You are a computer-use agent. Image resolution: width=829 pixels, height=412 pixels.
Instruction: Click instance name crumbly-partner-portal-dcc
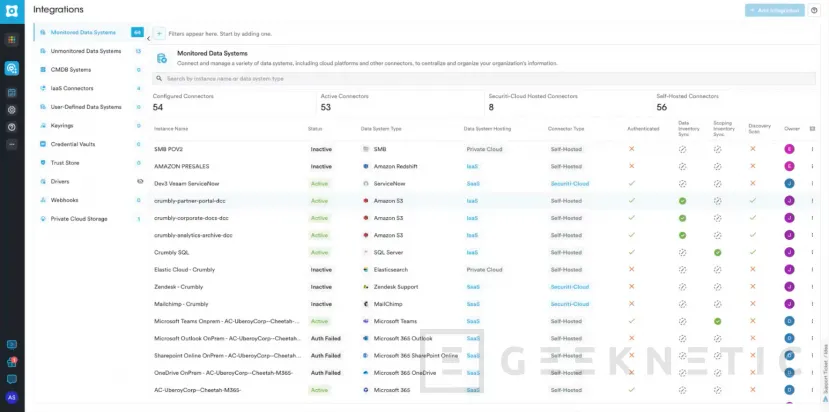190,201
